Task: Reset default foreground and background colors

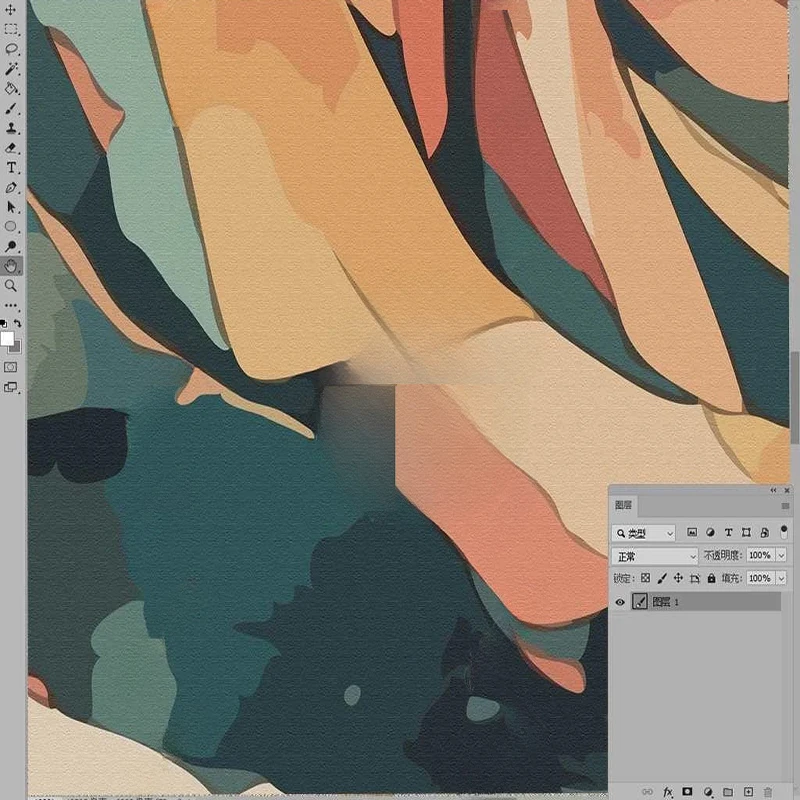Action: 4,323
